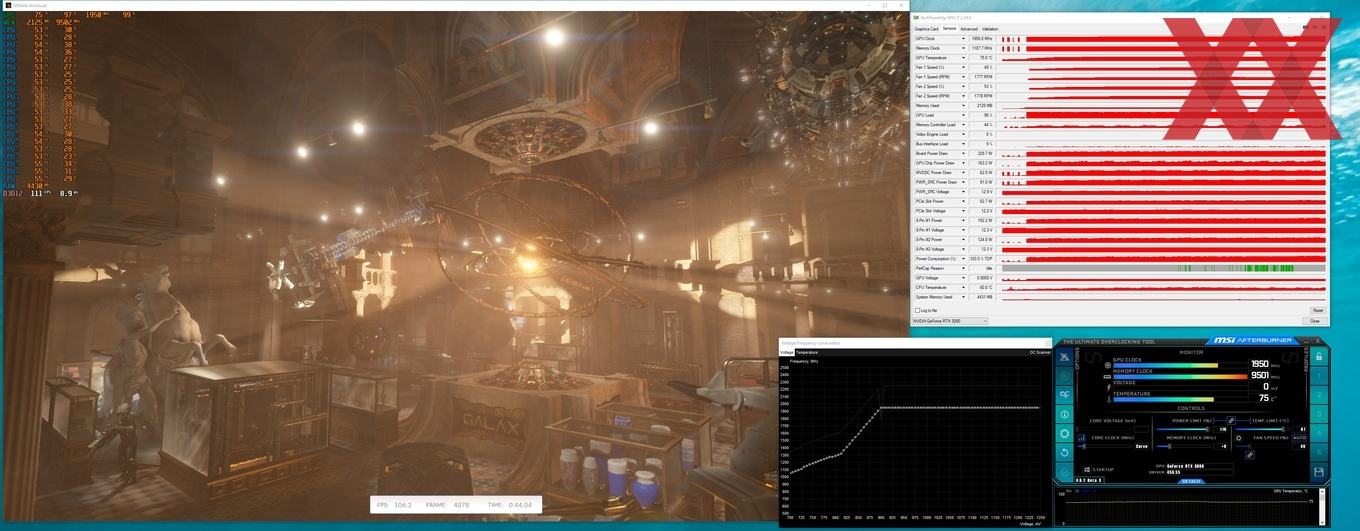Click the GPU-Z screenshot camera icon
1360x531 pixels.
(1305, 27)
